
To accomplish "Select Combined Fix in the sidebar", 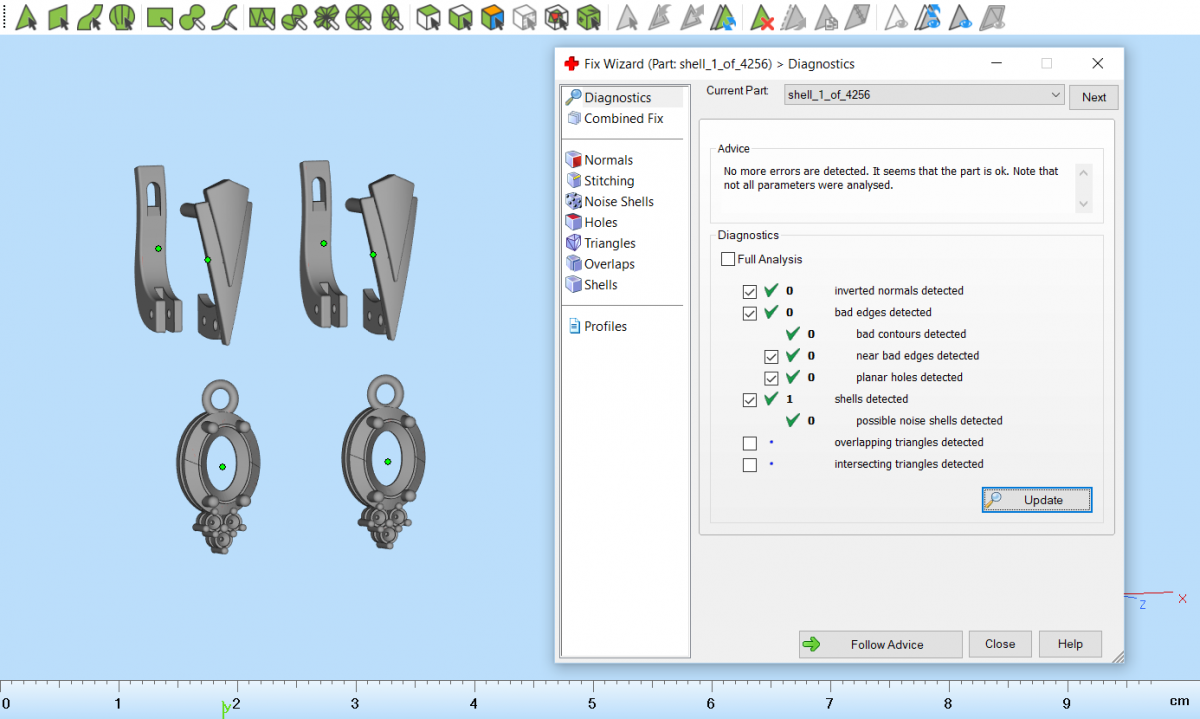I will [x=623, y=119].
